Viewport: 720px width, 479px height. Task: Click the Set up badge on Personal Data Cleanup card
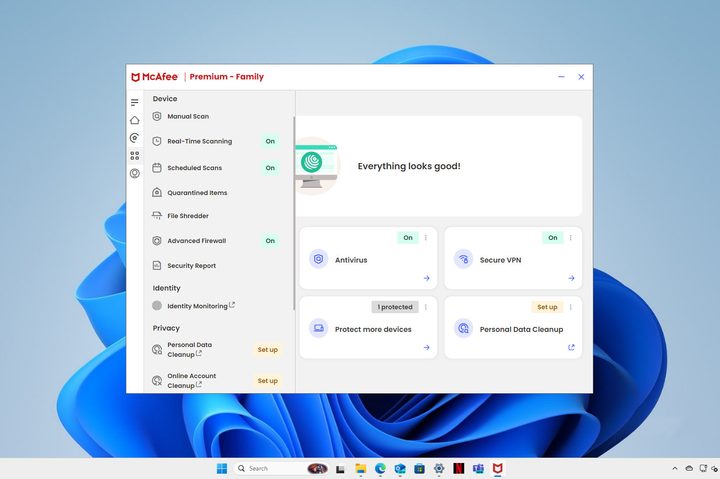pyautogui.click(x=547, y=307)
